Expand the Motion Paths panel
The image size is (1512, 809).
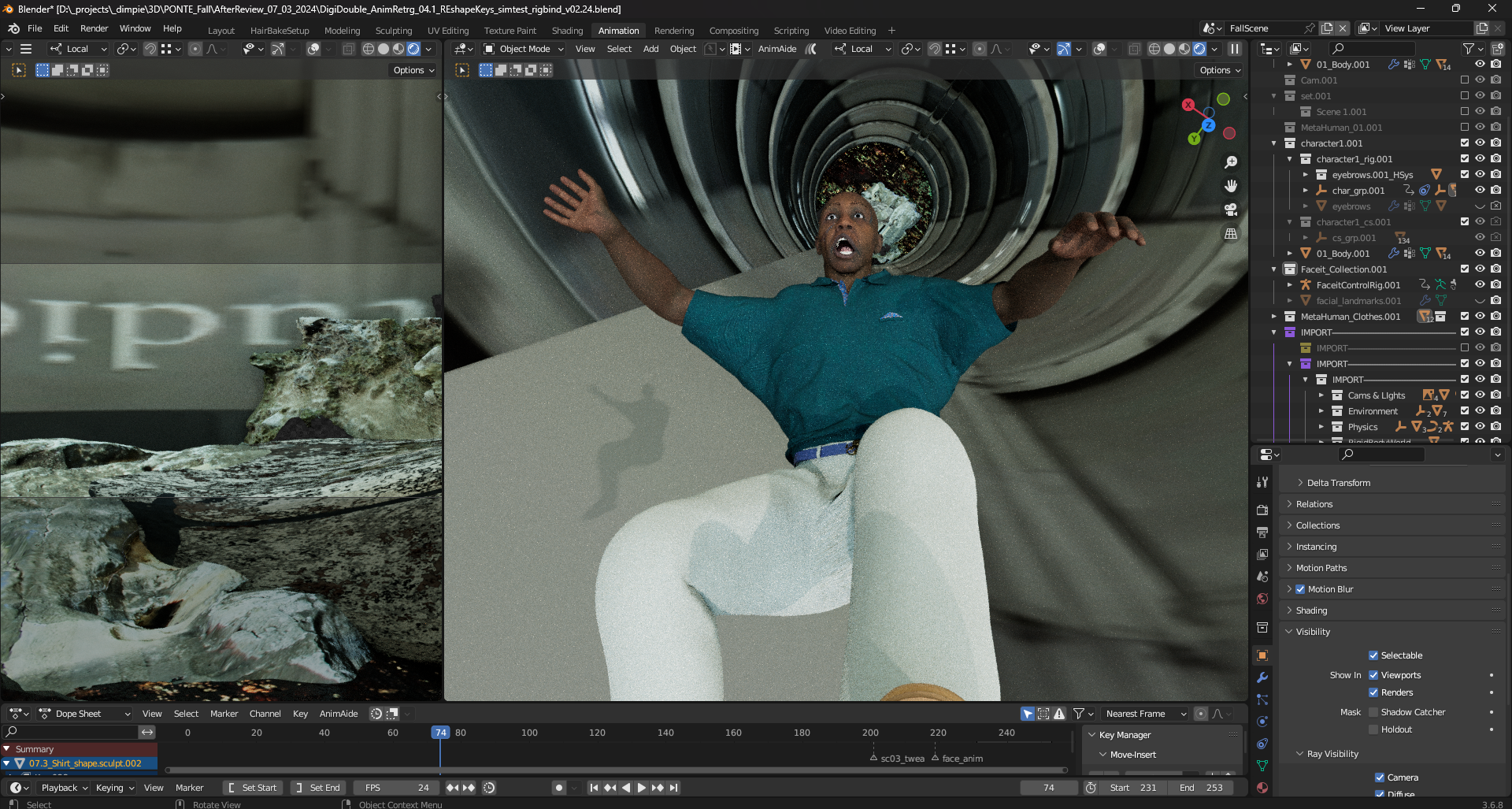(x=1321, y=568)
